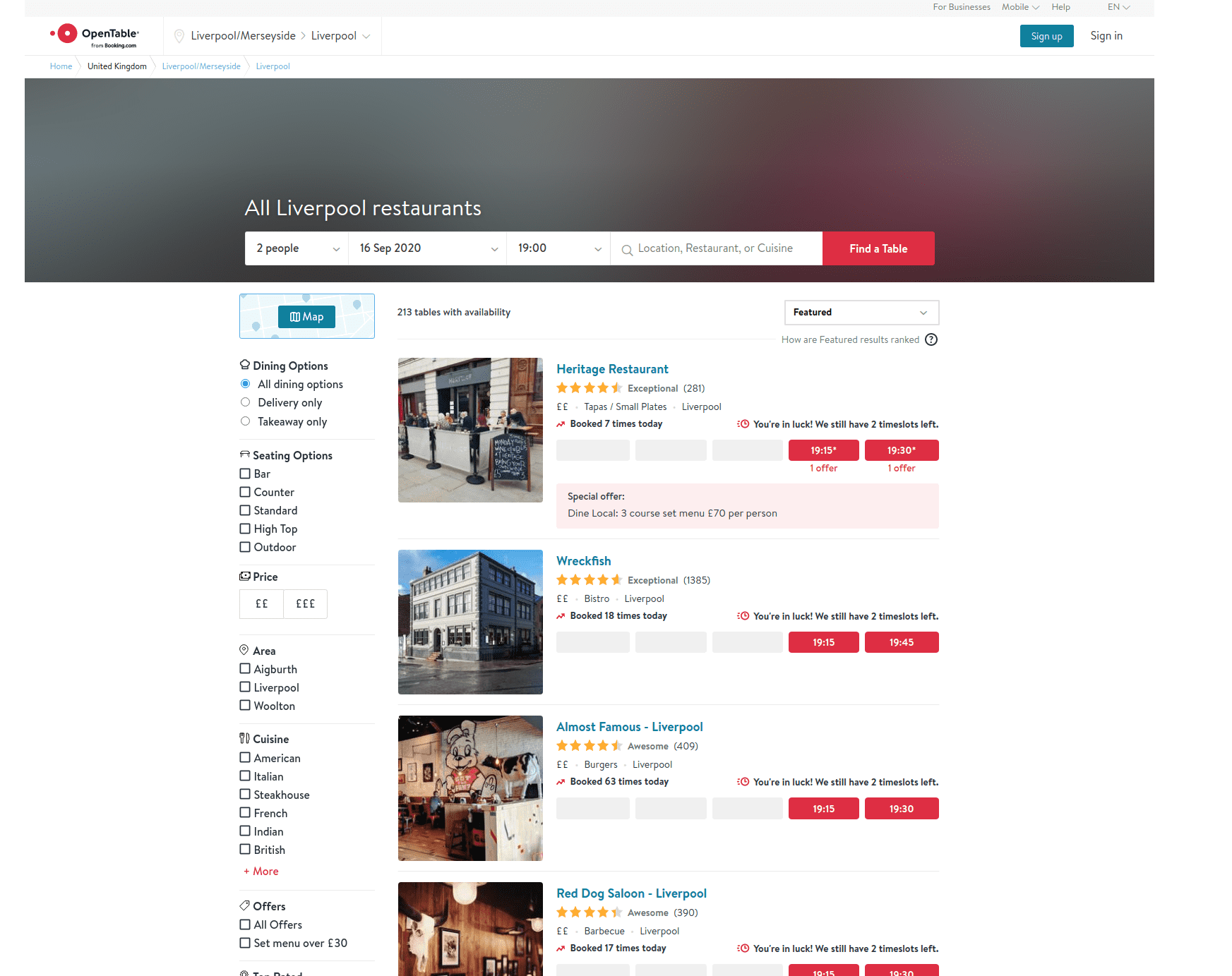Click the search magnifier icon
The image size is (1232, 976).
coord(627,250)
